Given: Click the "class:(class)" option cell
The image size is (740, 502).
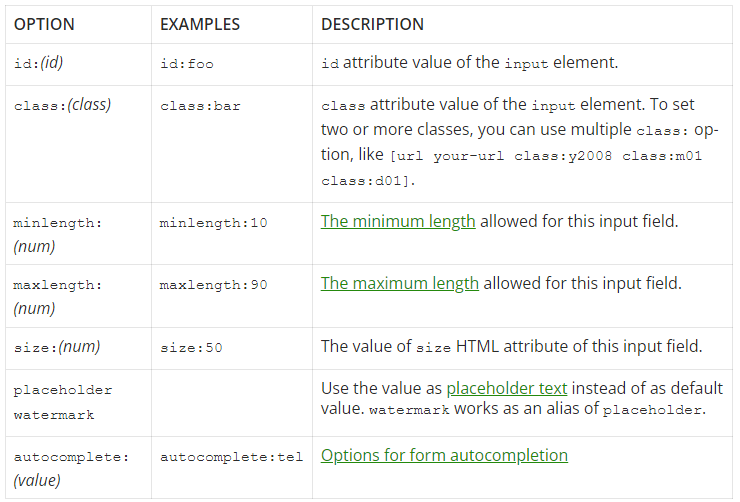Looking at the screenshot, I should click(62, 105).
